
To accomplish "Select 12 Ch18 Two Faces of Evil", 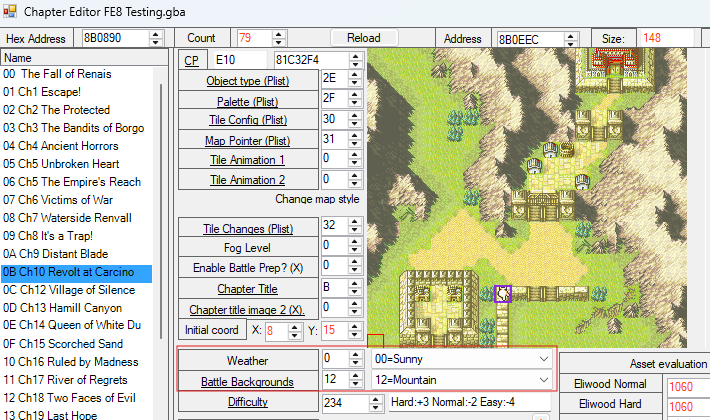I will (77, 398).
